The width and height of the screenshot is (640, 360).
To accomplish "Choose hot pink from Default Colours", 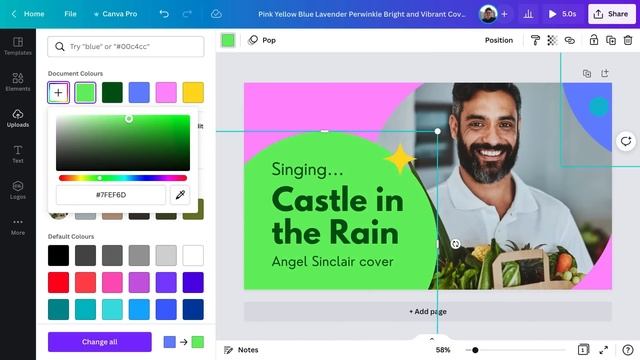I will click(x=112, y=282).
